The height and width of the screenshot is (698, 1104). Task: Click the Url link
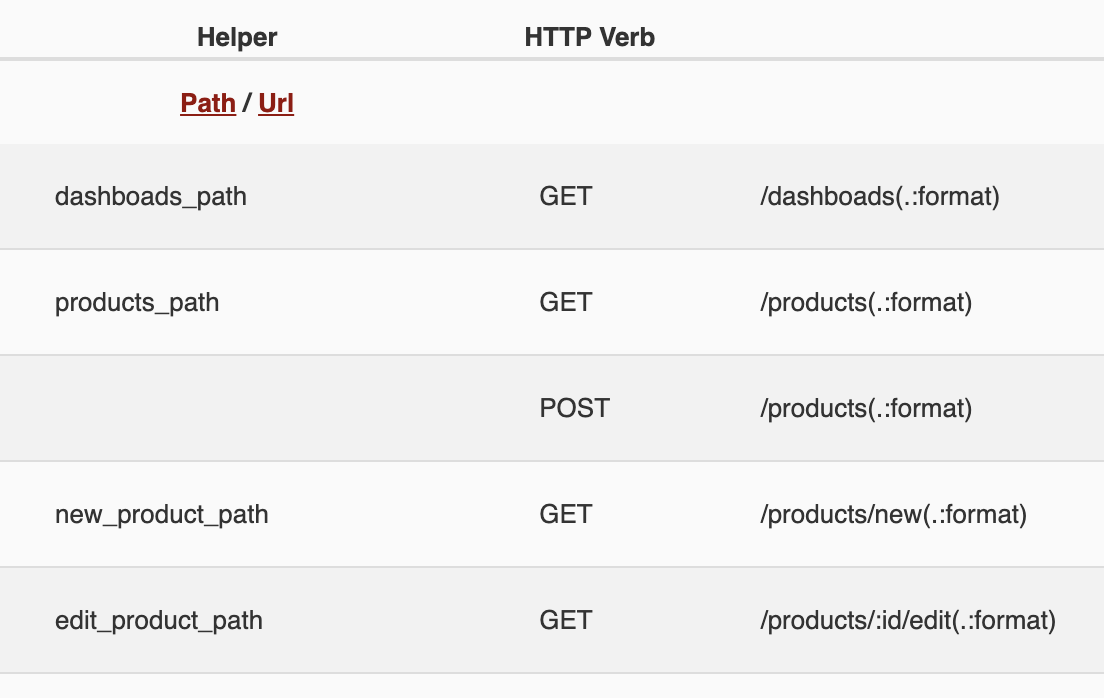276,103
